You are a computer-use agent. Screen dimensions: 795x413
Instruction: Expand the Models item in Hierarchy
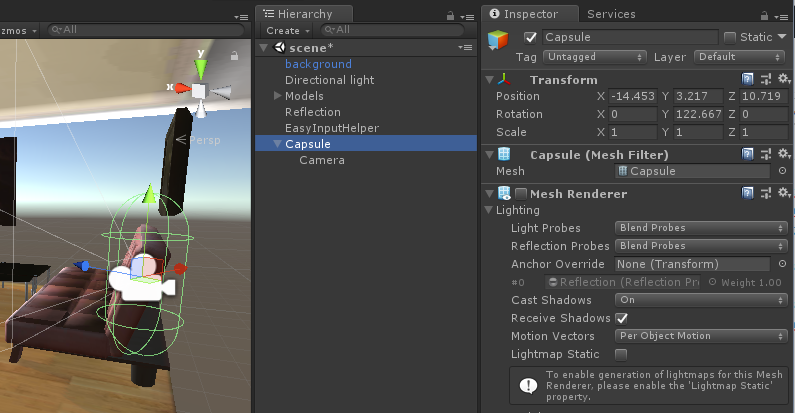coord(277,96)
